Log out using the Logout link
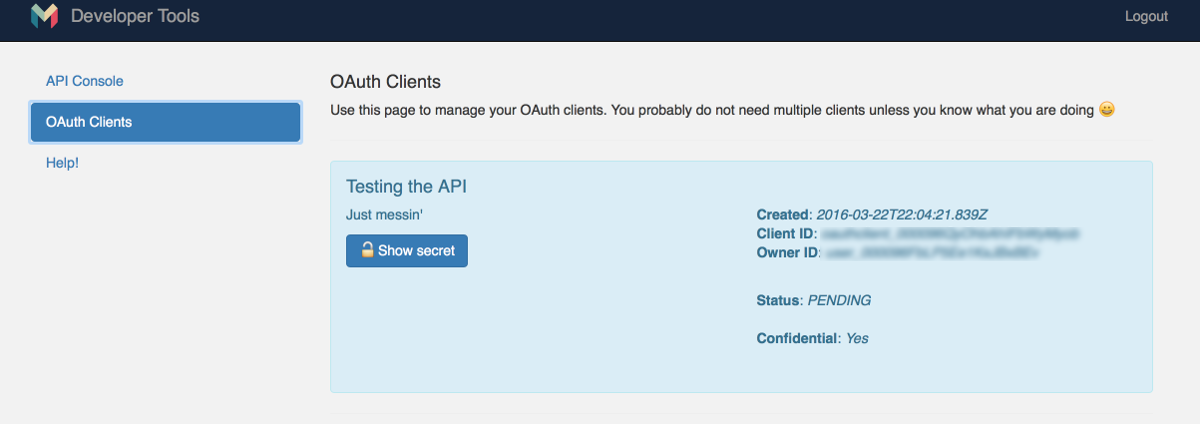This screenshot has height=424, width=1200. click(1146, 16)
